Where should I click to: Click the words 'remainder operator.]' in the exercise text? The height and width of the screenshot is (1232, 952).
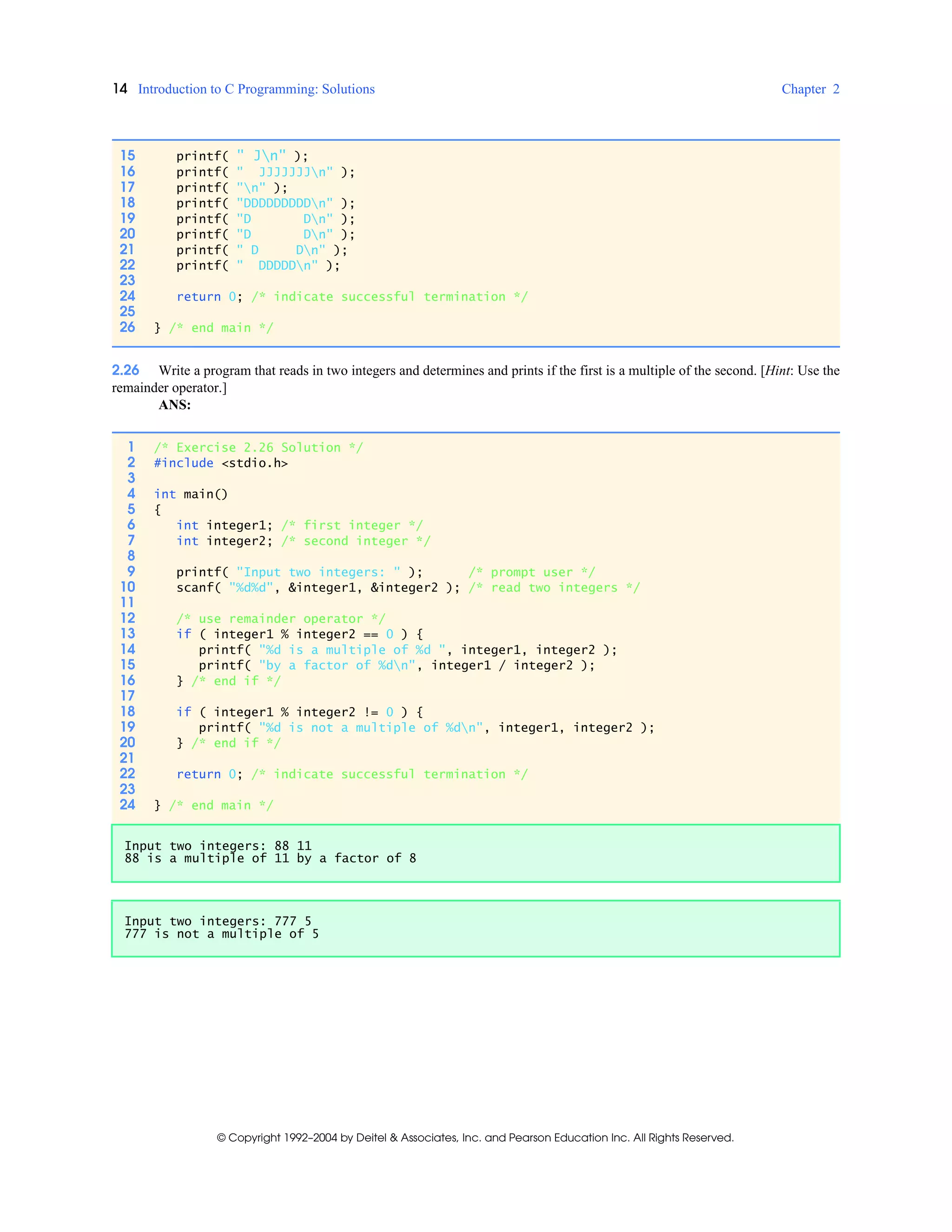tap(169, 388)
